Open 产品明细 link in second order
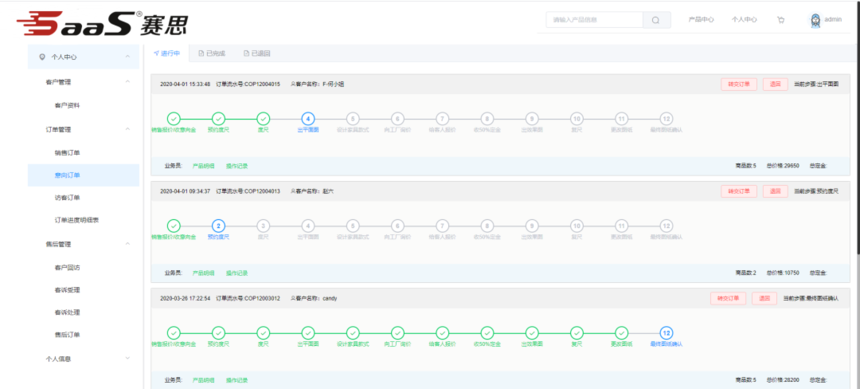This screenshot has width=860, height=389. pyautogui.click(x=203, y=273)
